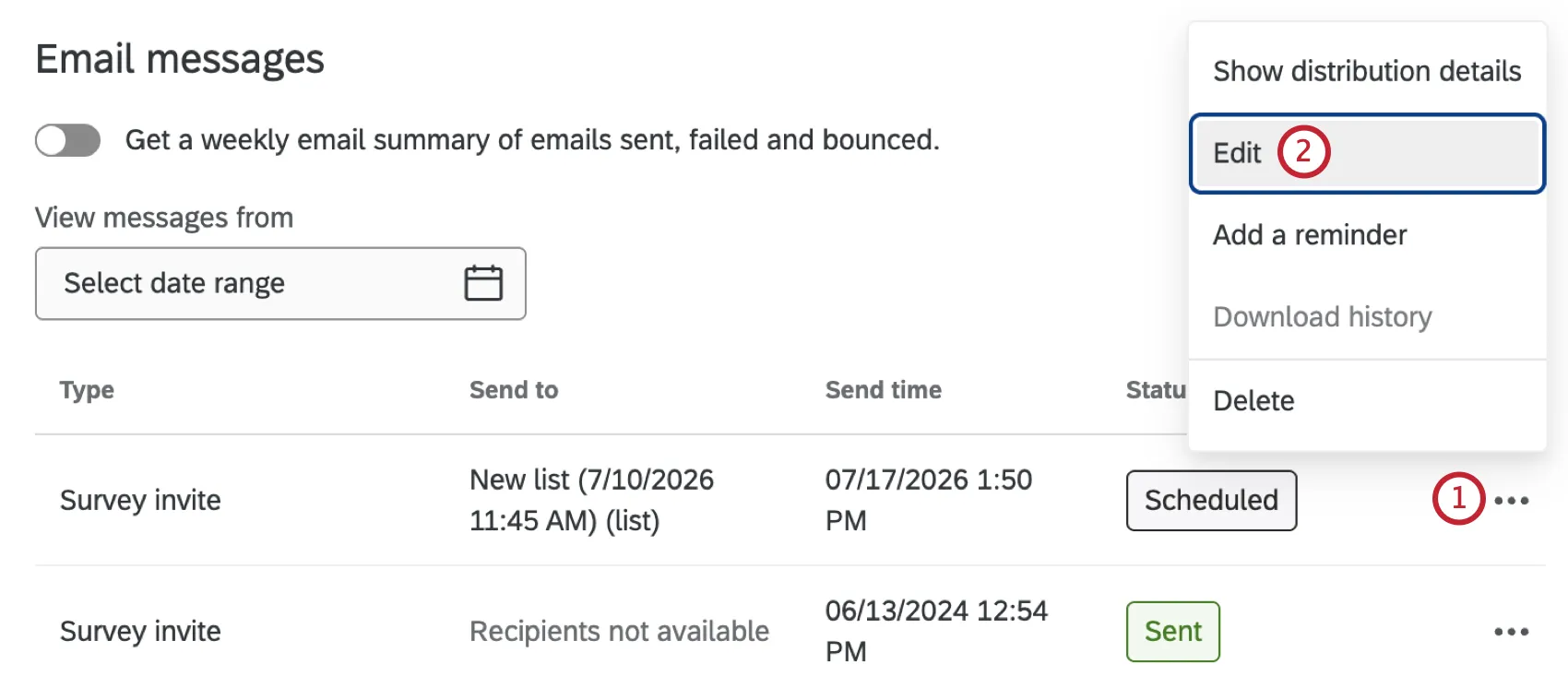Click the first Survey invite row label
This screenshot has width=1568, height=688.
(140, 501)
